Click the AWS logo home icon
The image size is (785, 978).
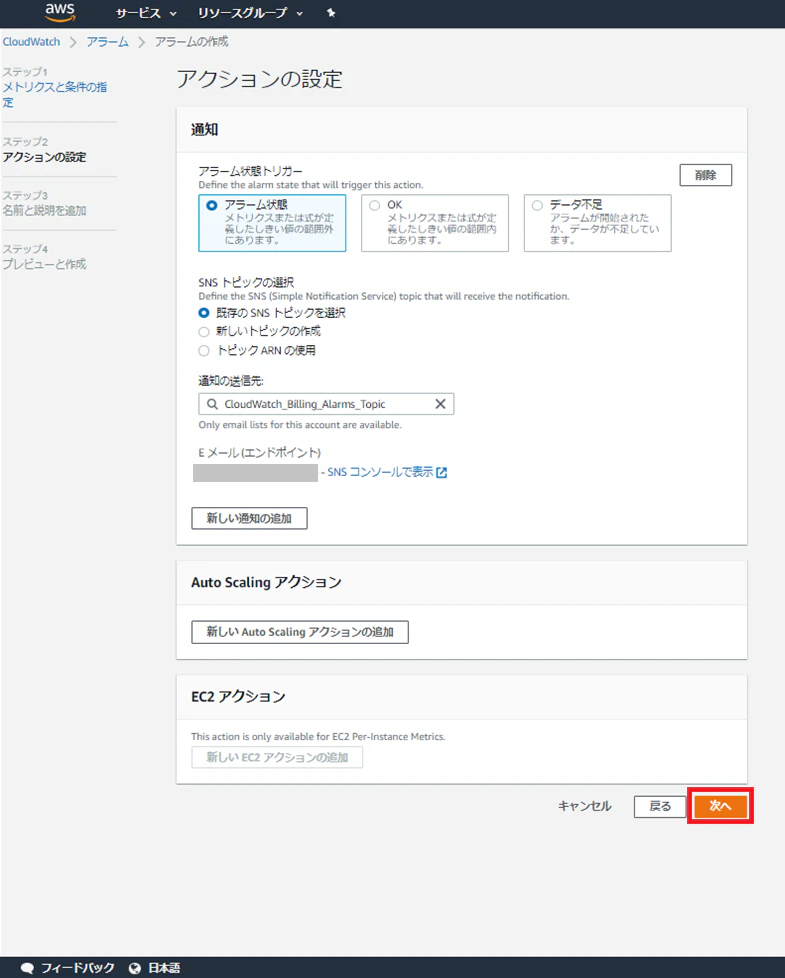[60, 12]
